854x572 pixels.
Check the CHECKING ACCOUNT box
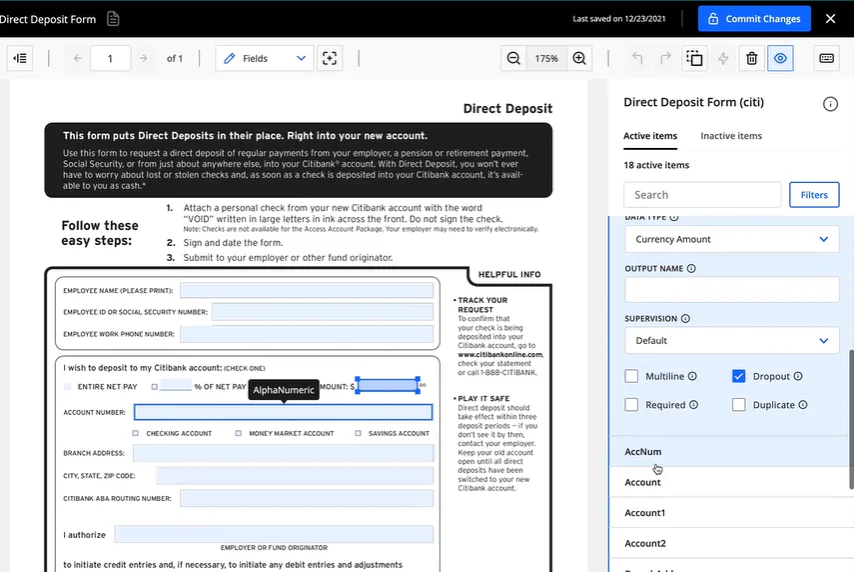tap(136, 434)
